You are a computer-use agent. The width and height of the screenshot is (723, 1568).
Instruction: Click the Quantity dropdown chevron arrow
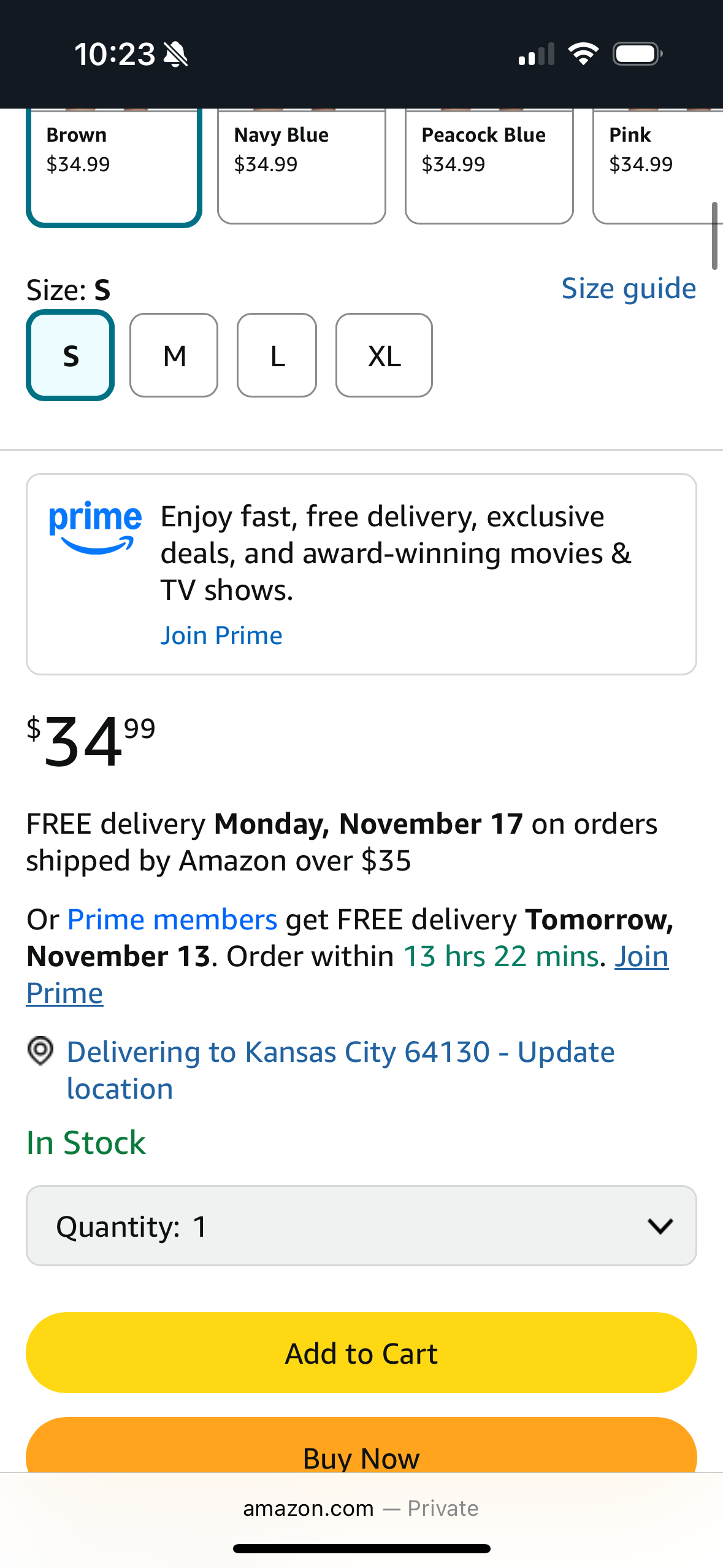[660, 1226]
